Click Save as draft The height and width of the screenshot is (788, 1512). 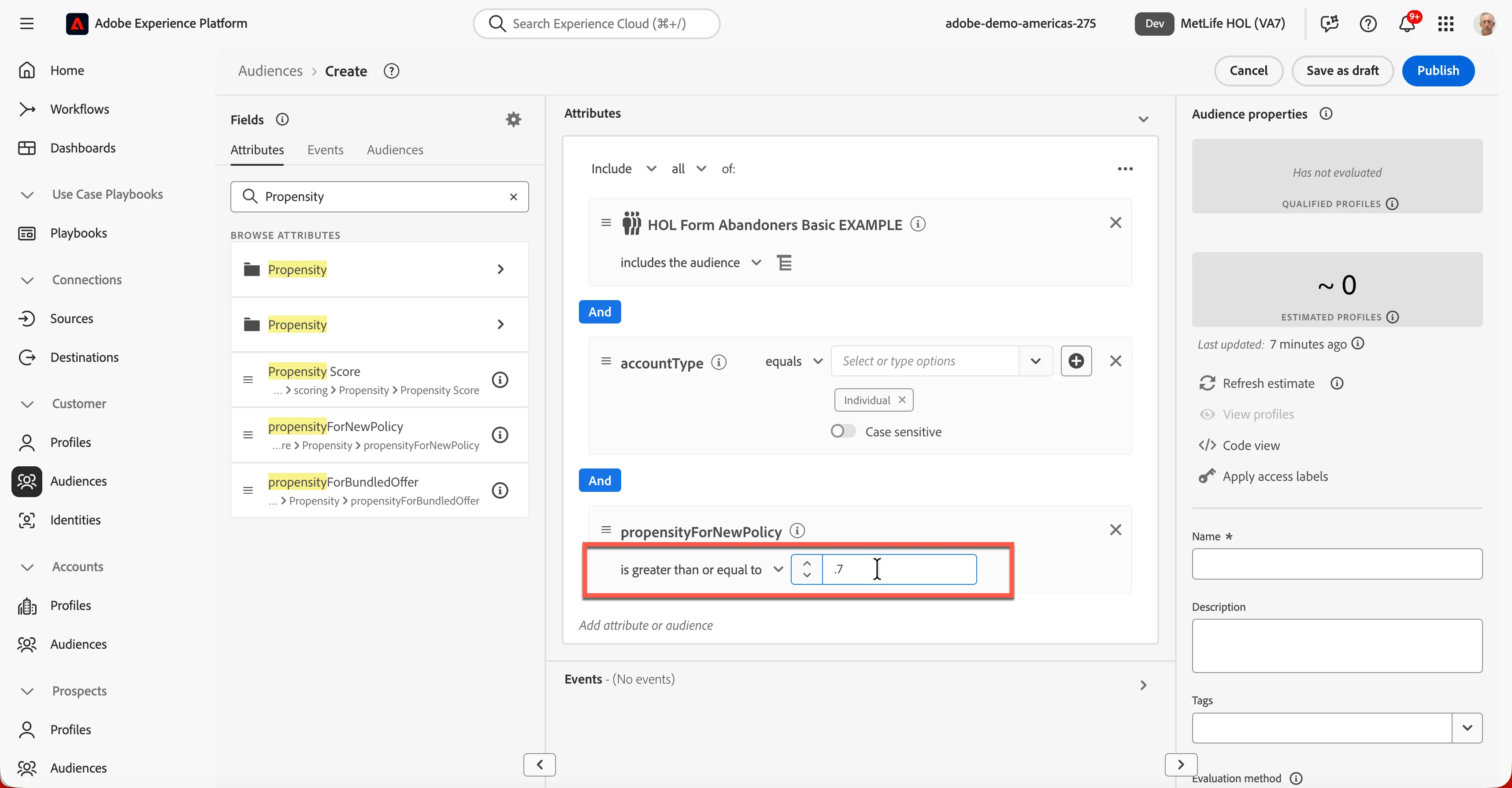click(x=1342, y=71)
